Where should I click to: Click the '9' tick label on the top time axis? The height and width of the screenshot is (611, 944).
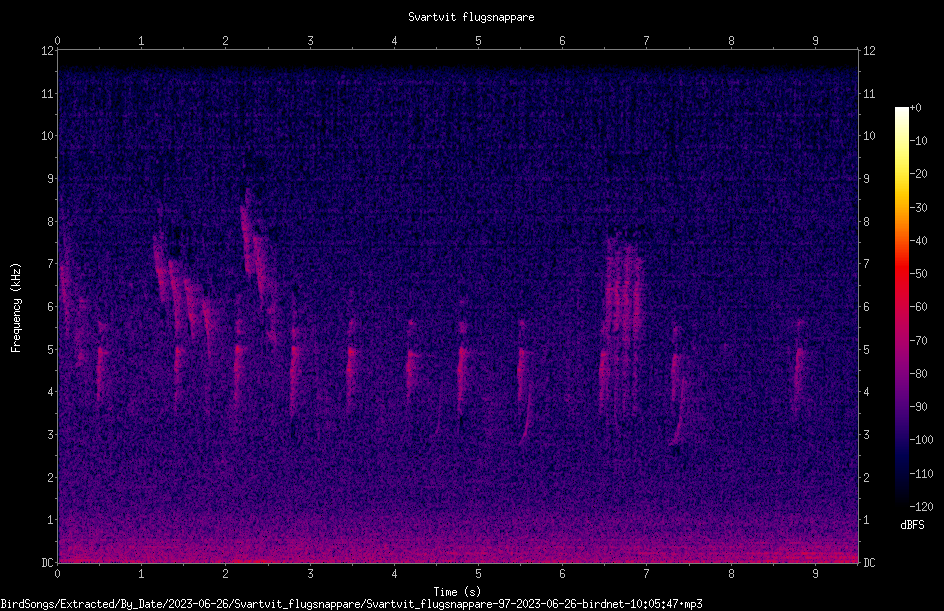[x=815, y=41]
